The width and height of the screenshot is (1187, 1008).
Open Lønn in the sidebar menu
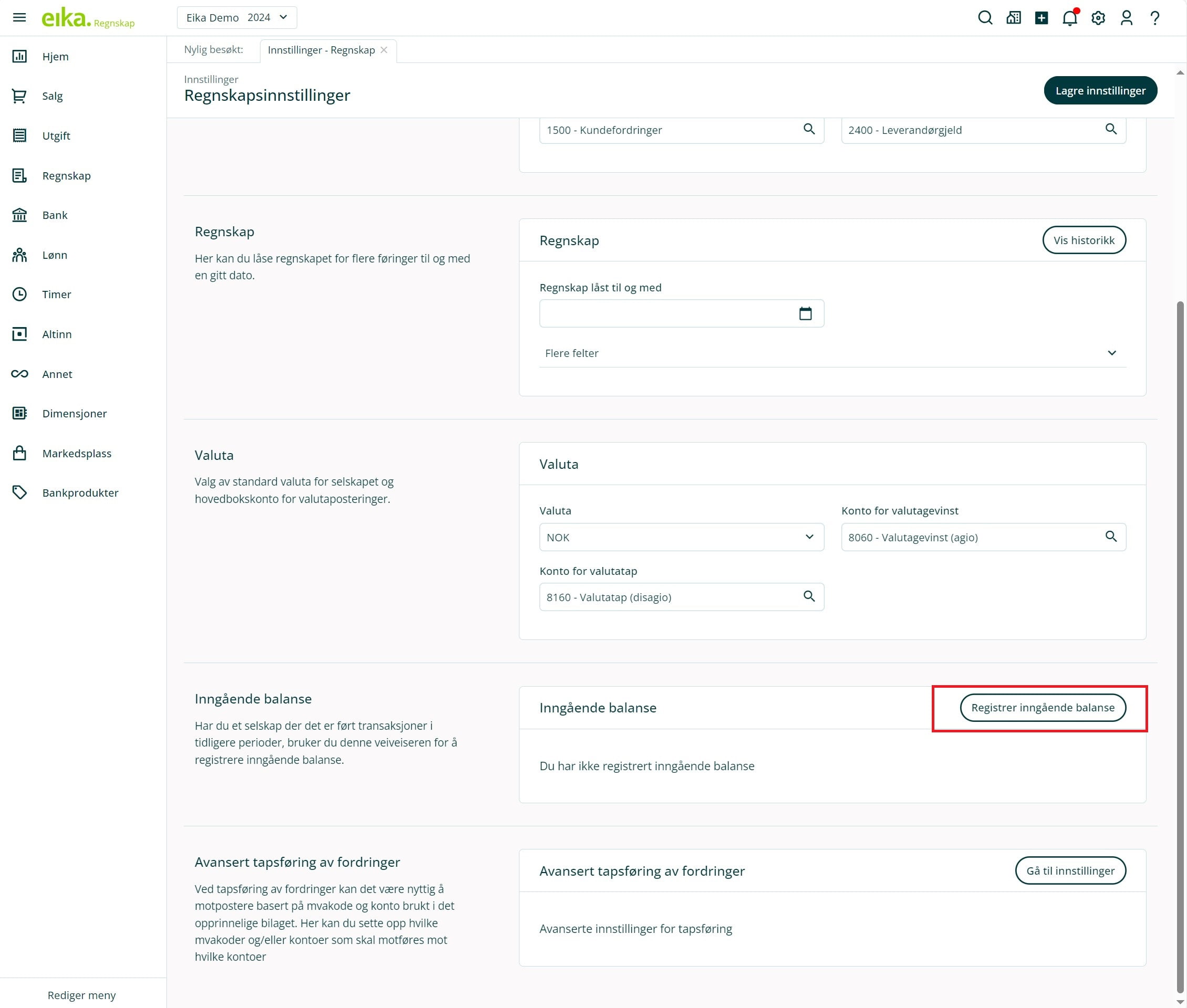point(54,255)
